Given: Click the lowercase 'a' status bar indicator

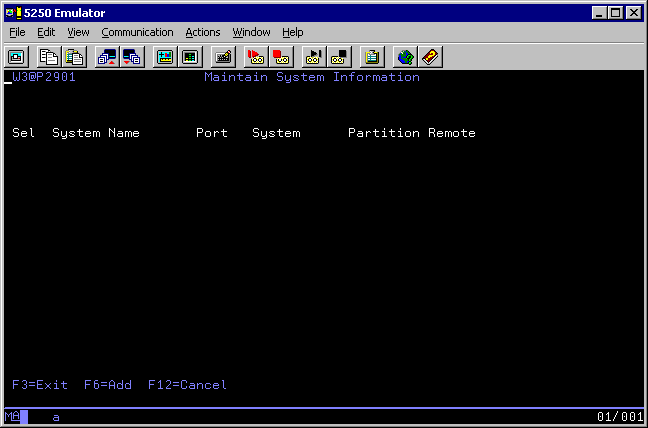Looking at the screenshot, I should (x=56, y=417).
